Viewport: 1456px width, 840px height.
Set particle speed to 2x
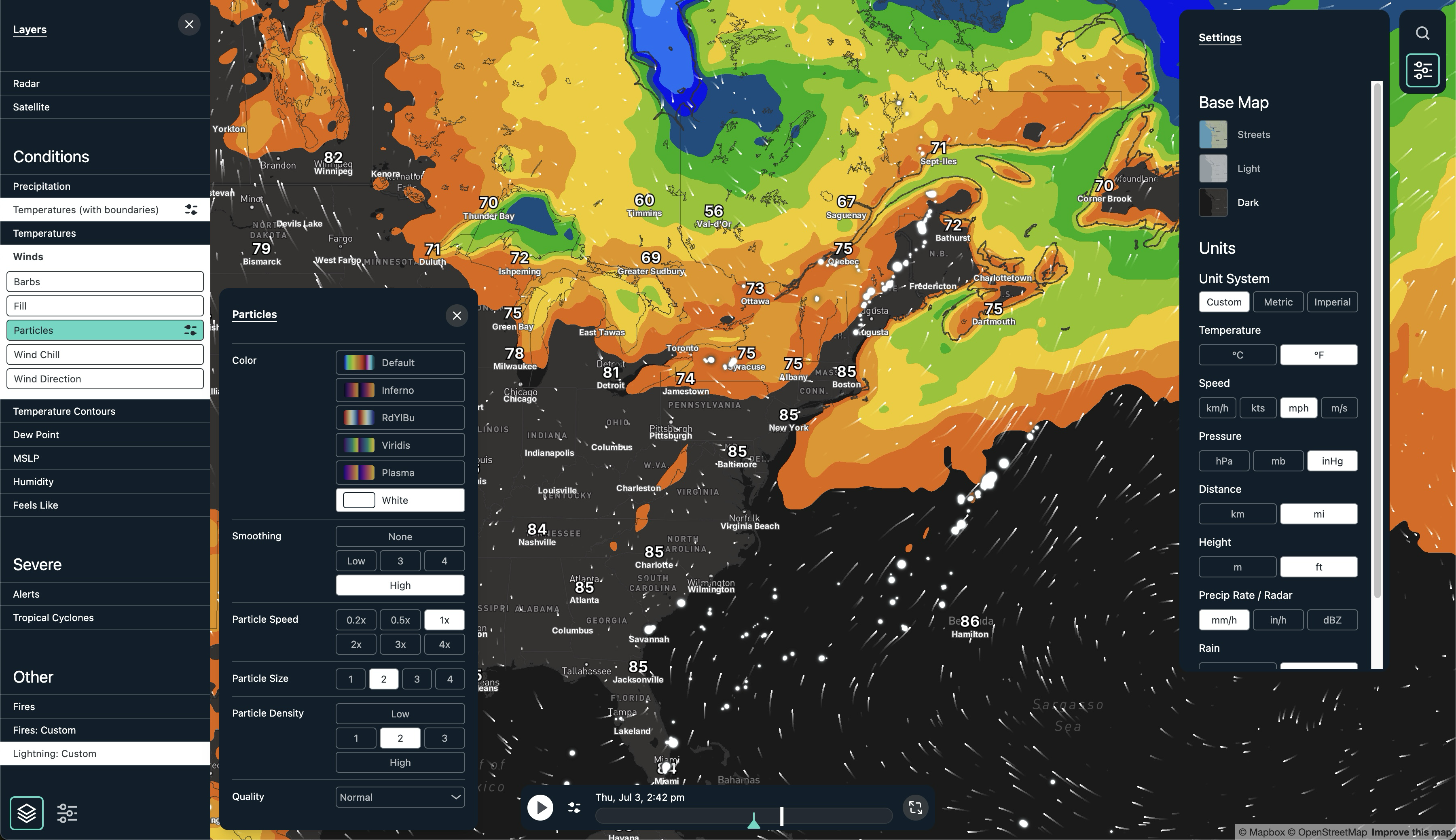[356, 644]
